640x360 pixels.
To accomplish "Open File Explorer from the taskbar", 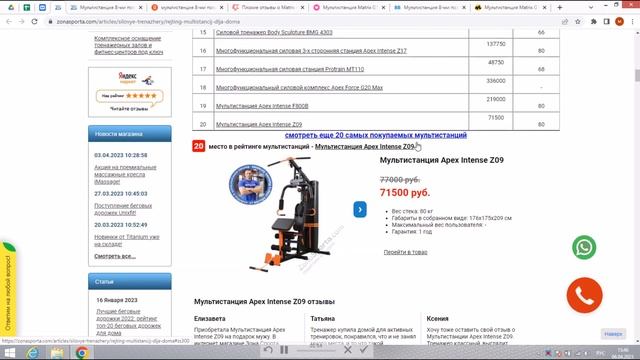I will coord(57,353).
